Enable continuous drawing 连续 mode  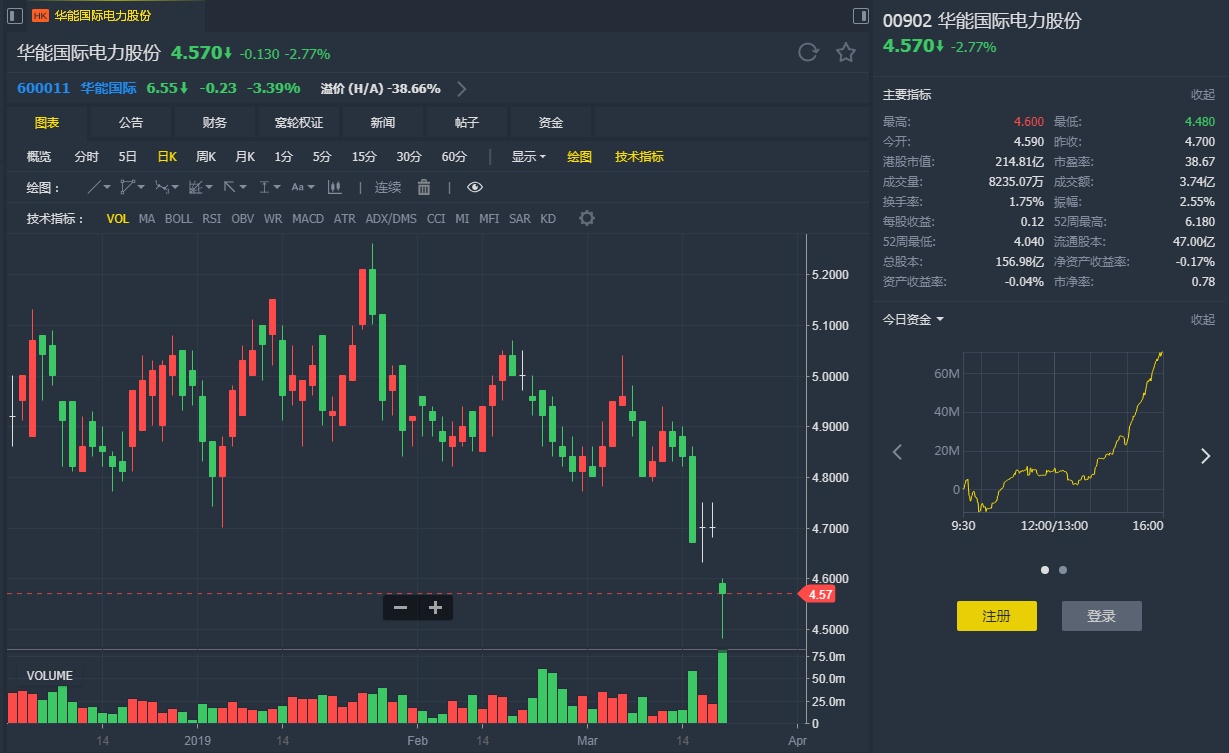pos(388,187)
